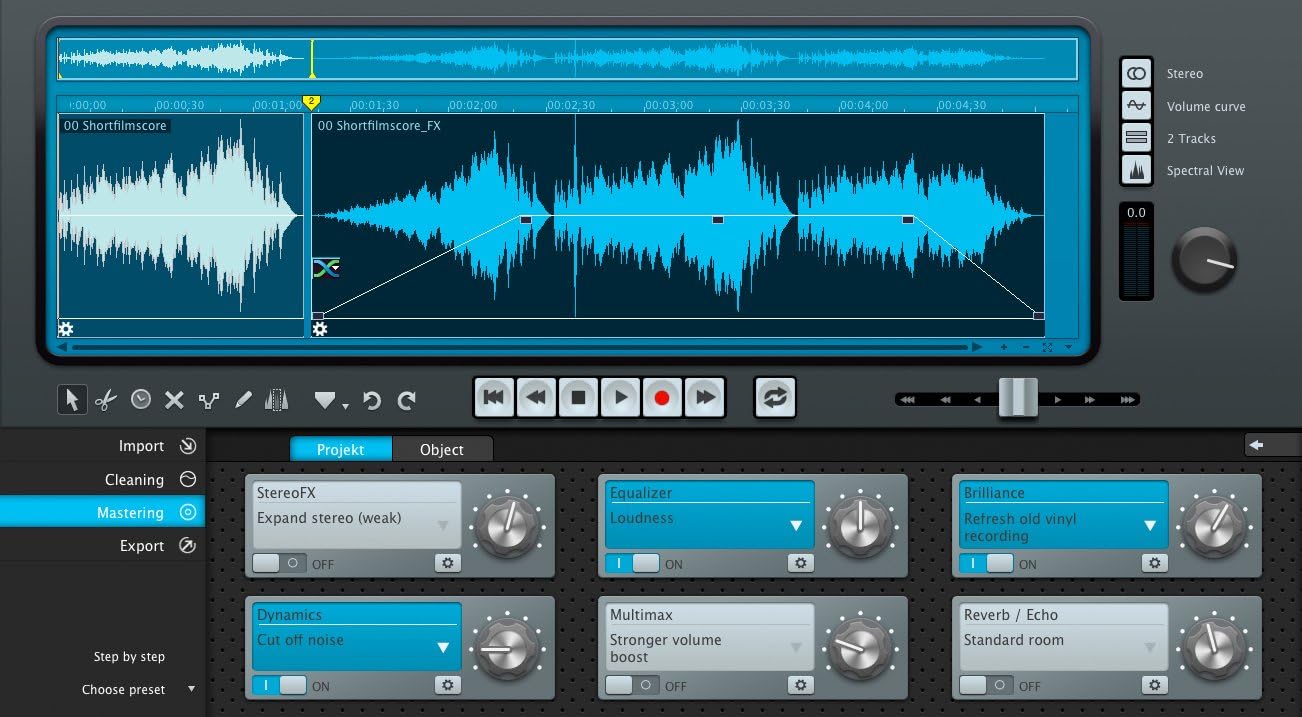Disable the Equalizer effect switch
The width and height of the screenshot is (1302, 717).
pos(632,563)
